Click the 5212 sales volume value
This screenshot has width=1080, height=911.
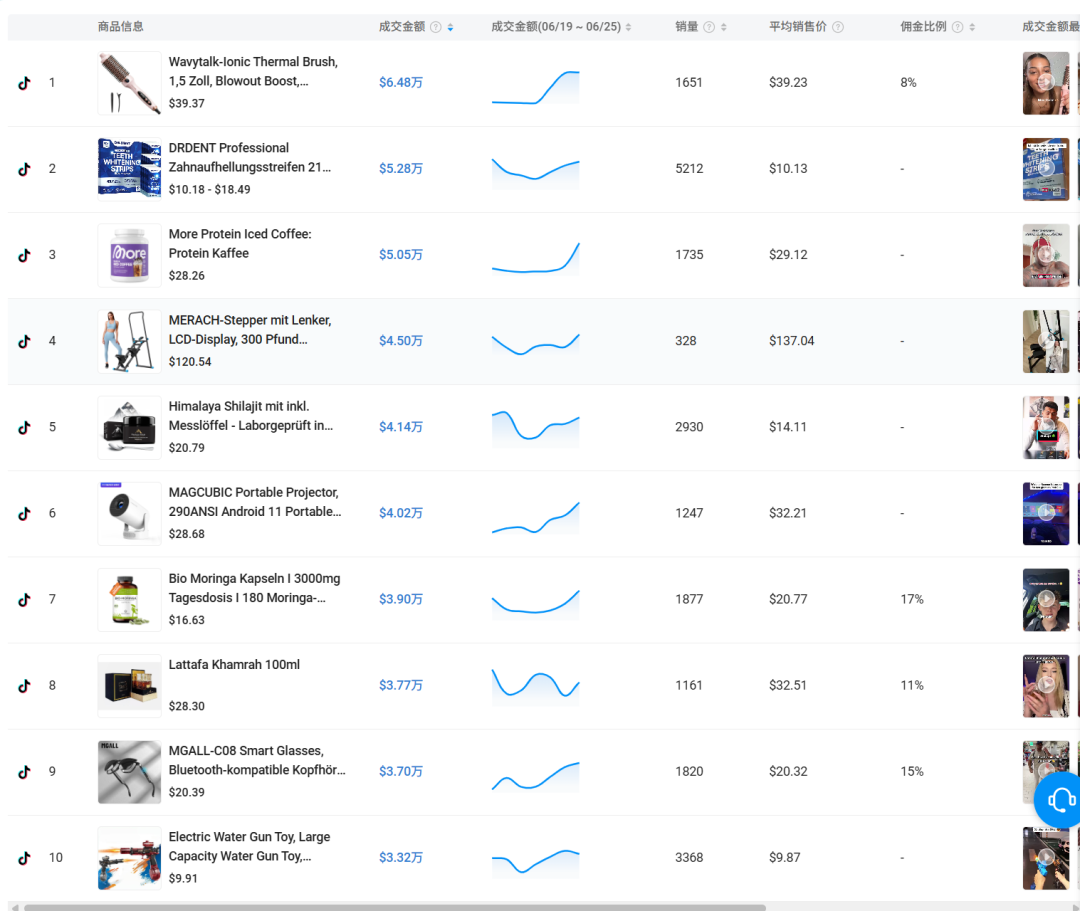tap(689, 169)
